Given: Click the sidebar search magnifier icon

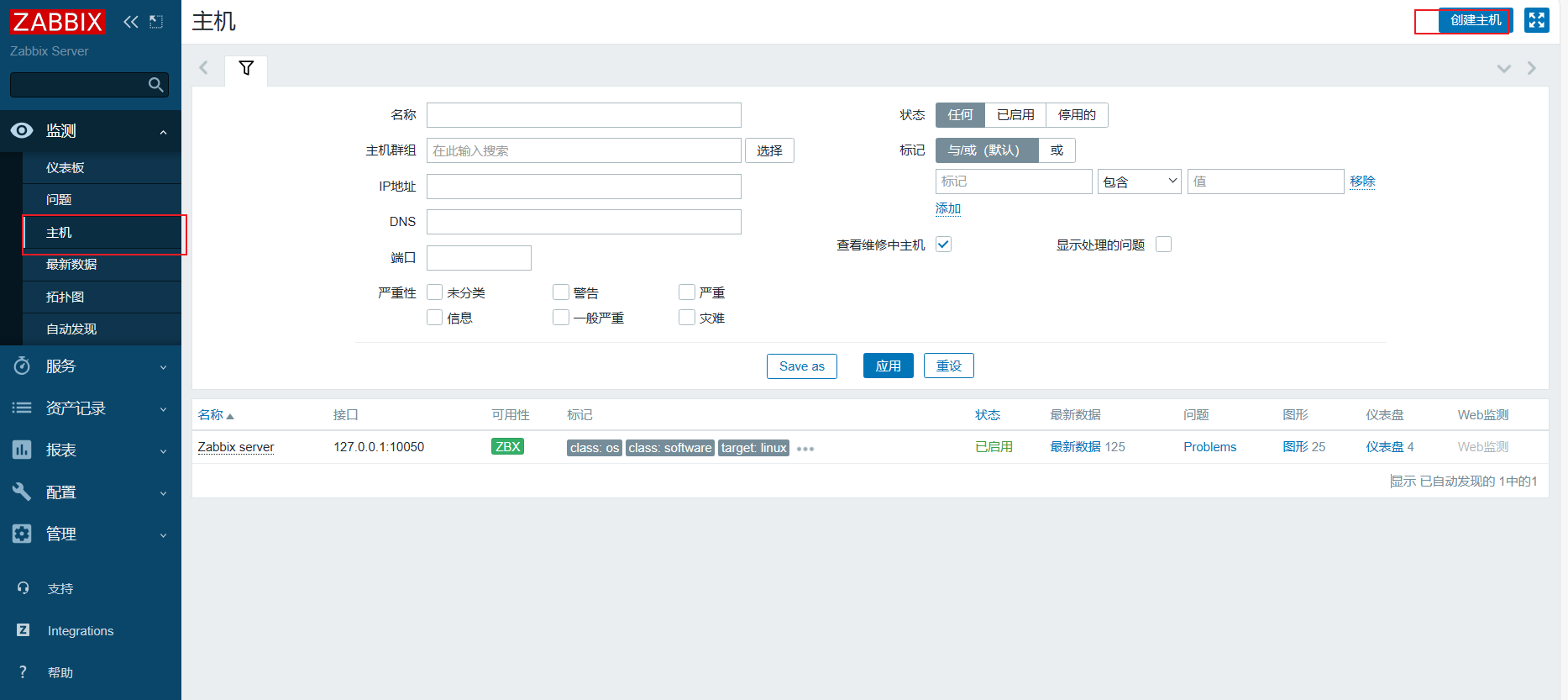Looking at the screenshot, I should click(155, 85).
